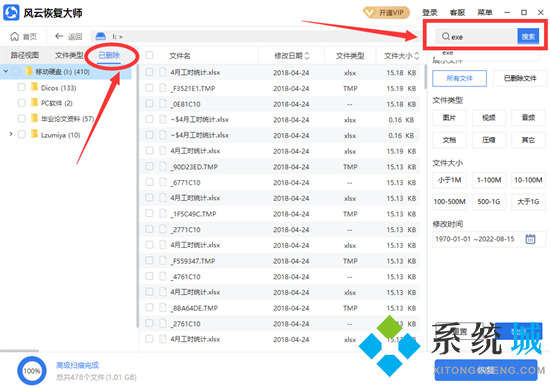
Task: Toggle the select-all checkbox in header
Action: (x=149, y=55)
